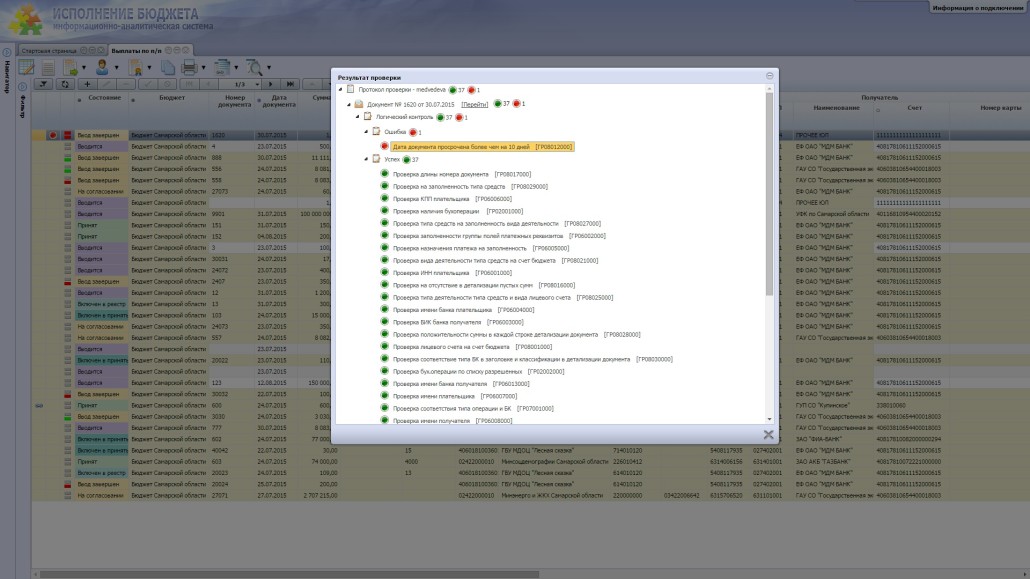Click the linked documents icon in the toolbar

(222, 67)
